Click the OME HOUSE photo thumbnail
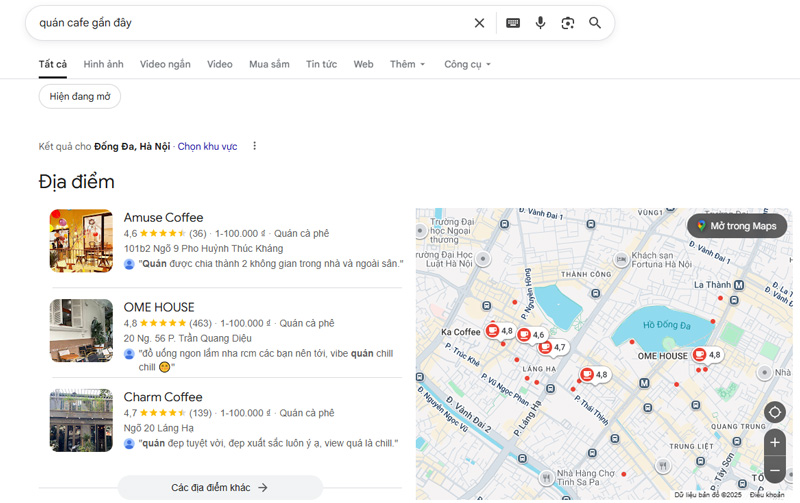Screen dimensions: 800x503 pos(81,331)
